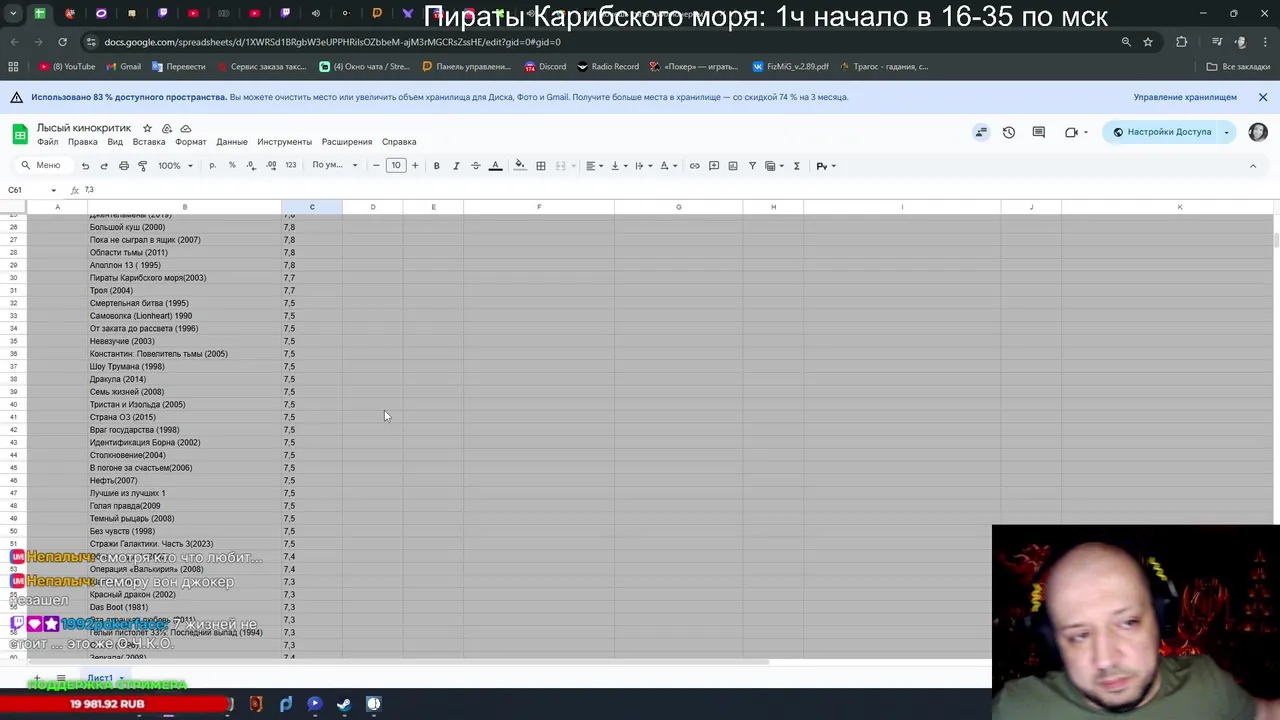Select cell "Троя (2004)"
Viewport: 1280px width, 720px height.
(184, 290)
